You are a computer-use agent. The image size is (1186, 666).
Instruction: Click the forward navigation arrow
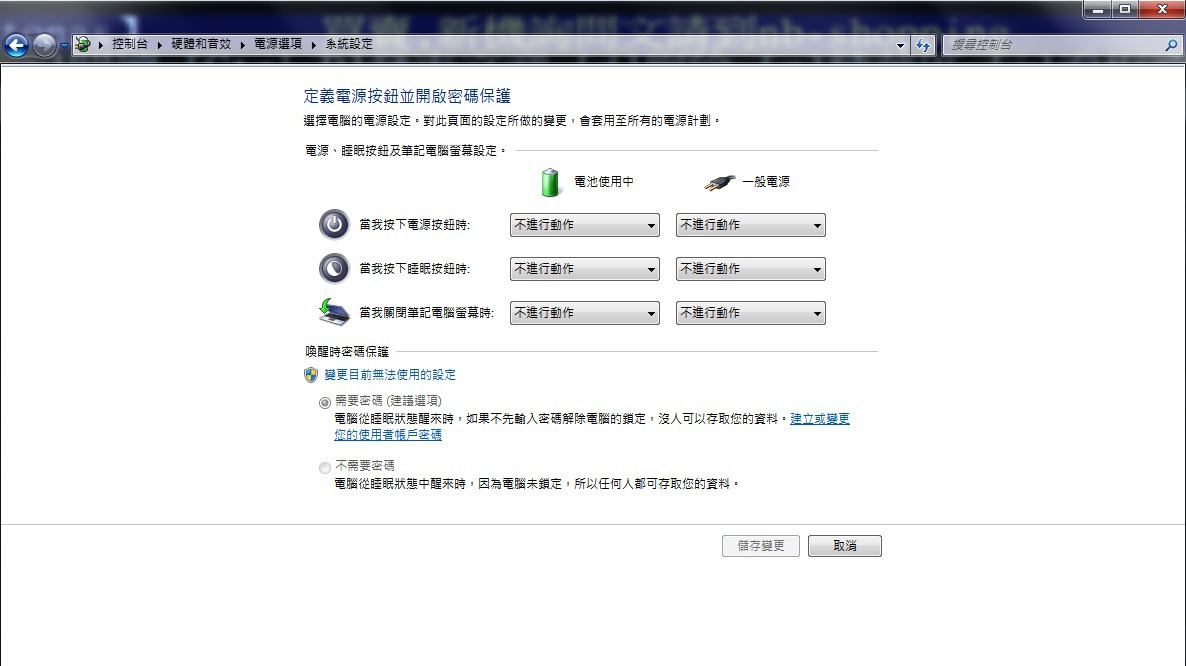point(45,45)
